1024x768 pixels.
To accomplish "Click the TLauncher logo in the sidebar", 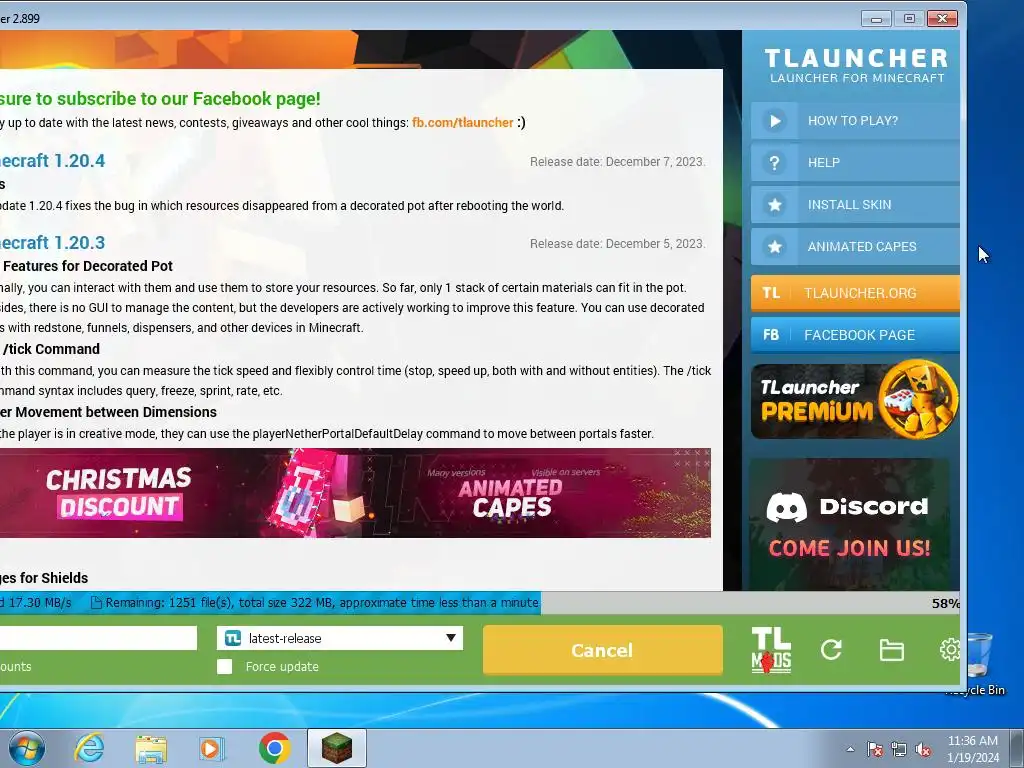I will point(856,65).
